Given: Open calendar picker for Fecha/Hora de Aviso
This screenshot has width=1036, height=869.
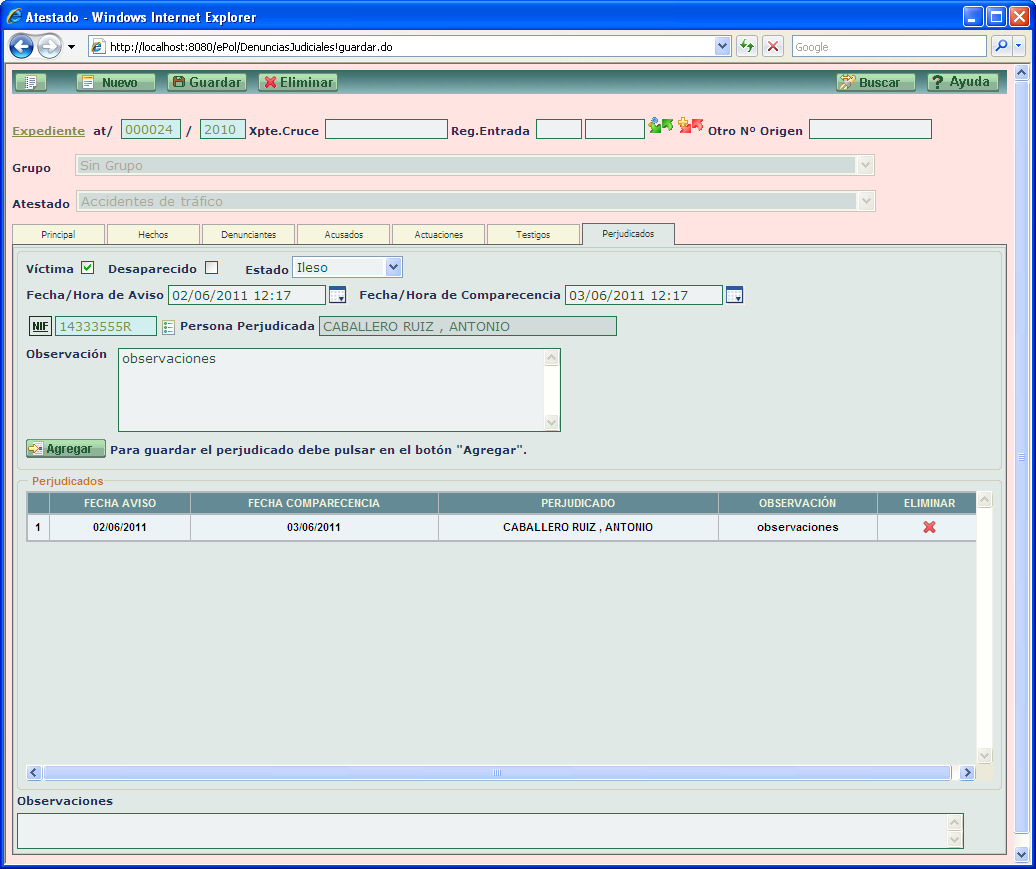Looking at the screenshot, I should click(x=338, y=295).
